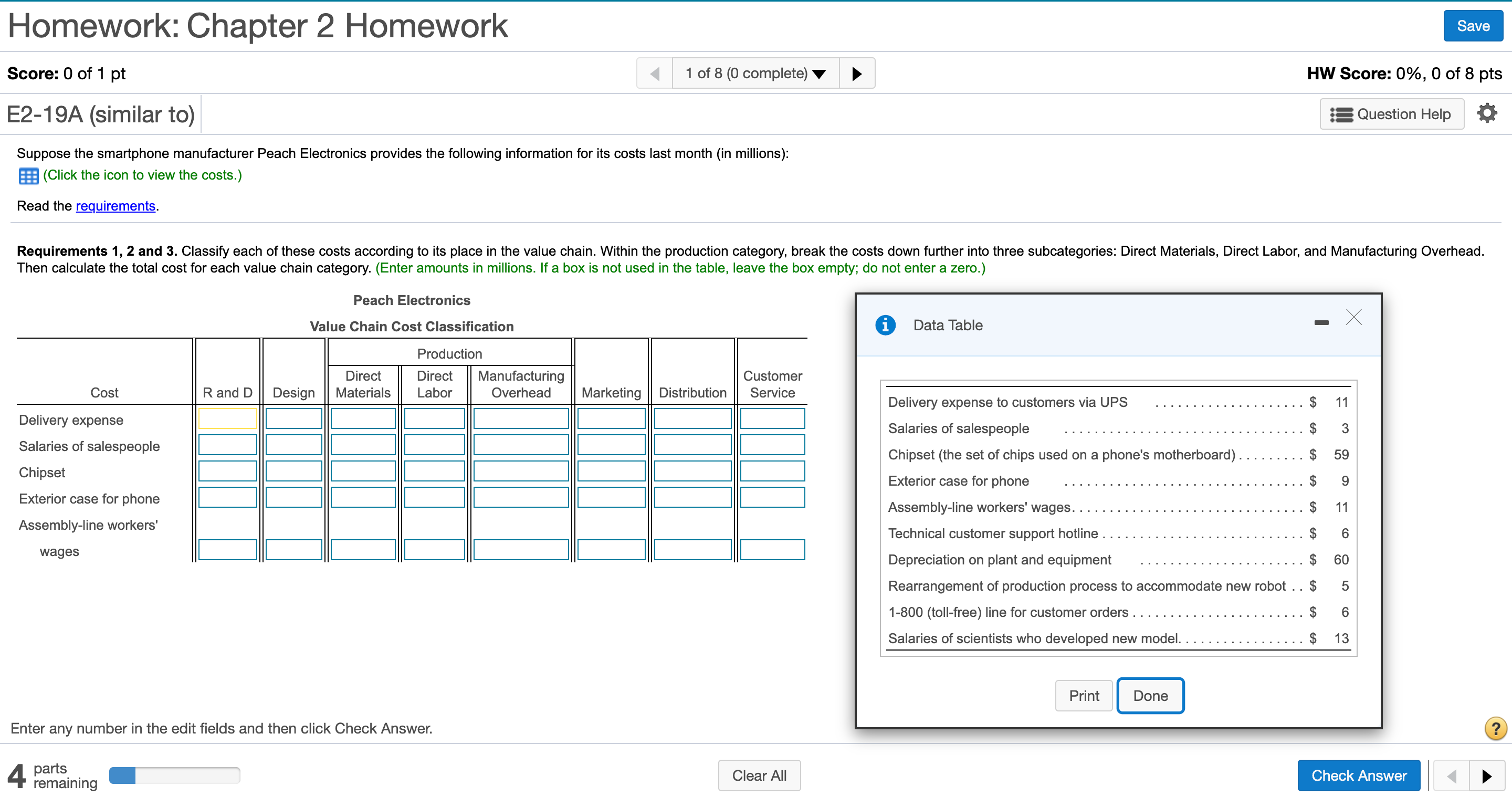Click the back arrow near Check Answer

(x=1452, y=775)
